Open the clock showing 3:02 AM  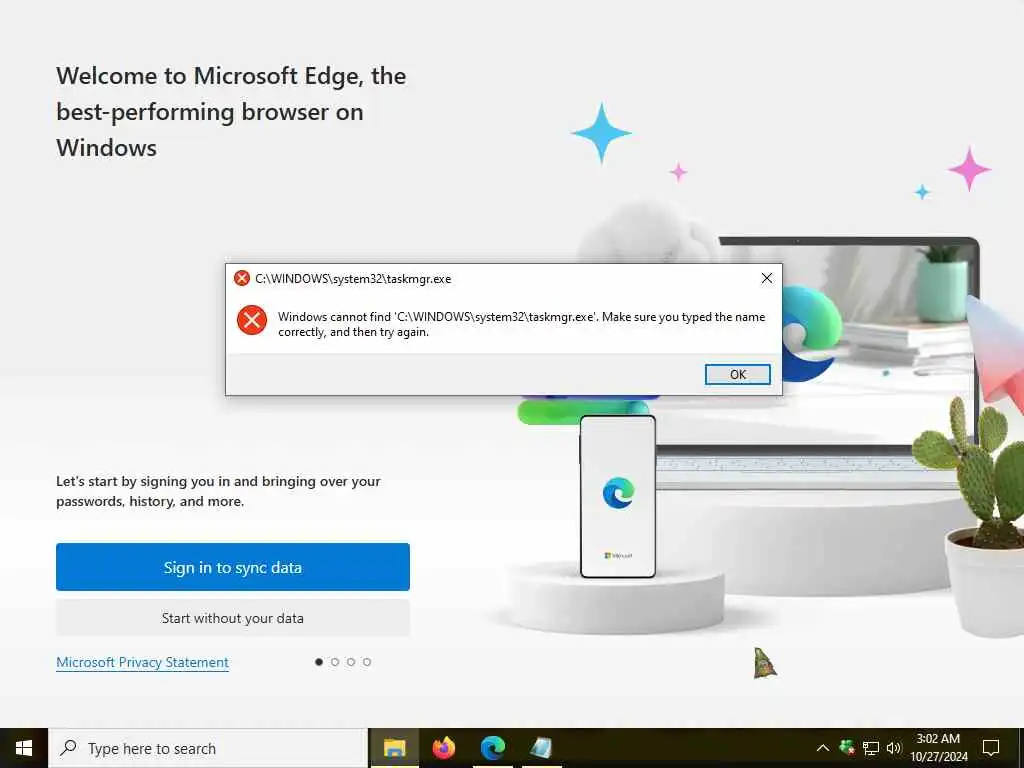(938, 748)
